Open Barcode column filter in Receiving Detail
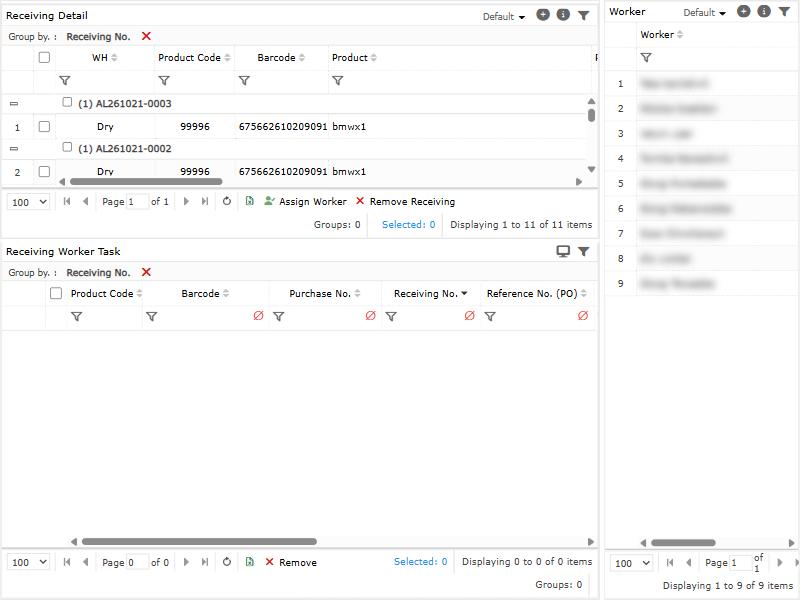This screenshot has height=600, width=800. (x=244, y=81)
